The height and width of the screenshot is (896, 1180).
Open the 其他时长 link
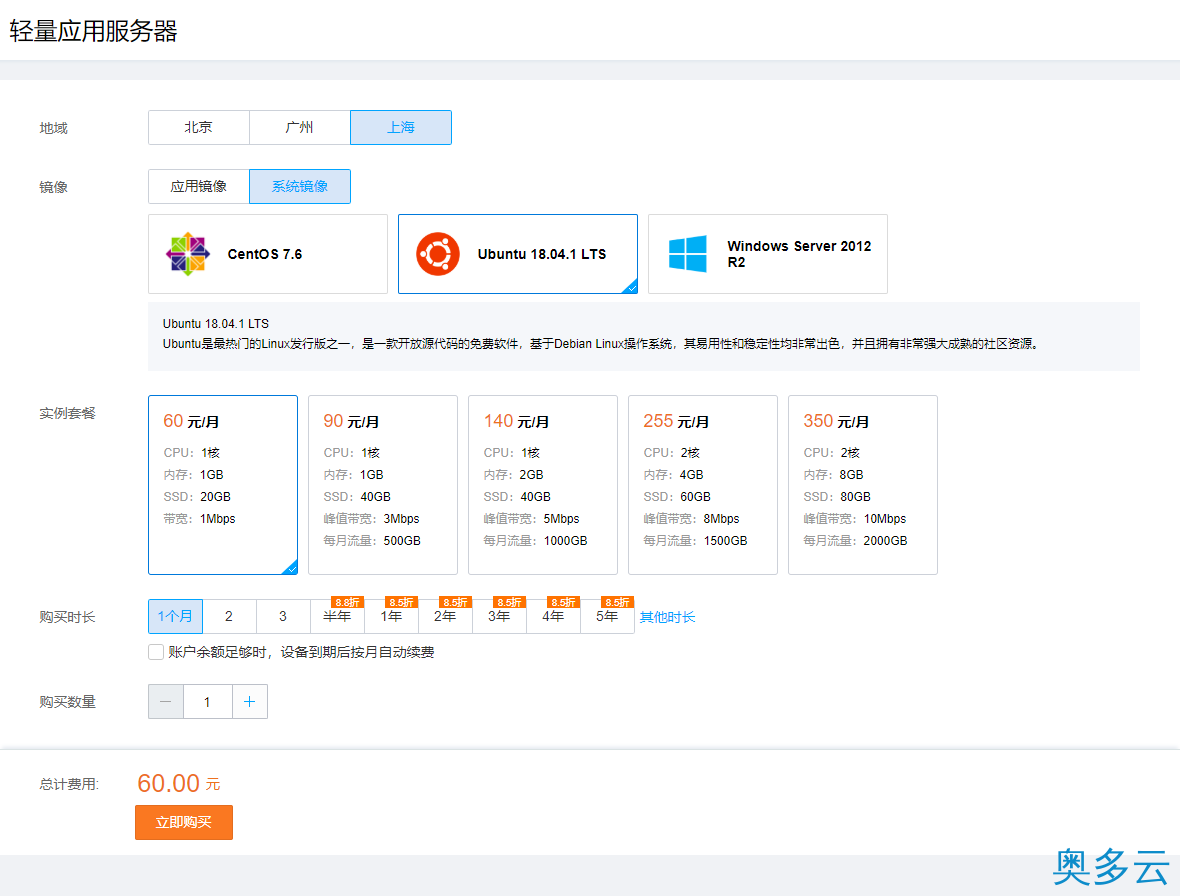pyautogui.click(x=668, y=617)
